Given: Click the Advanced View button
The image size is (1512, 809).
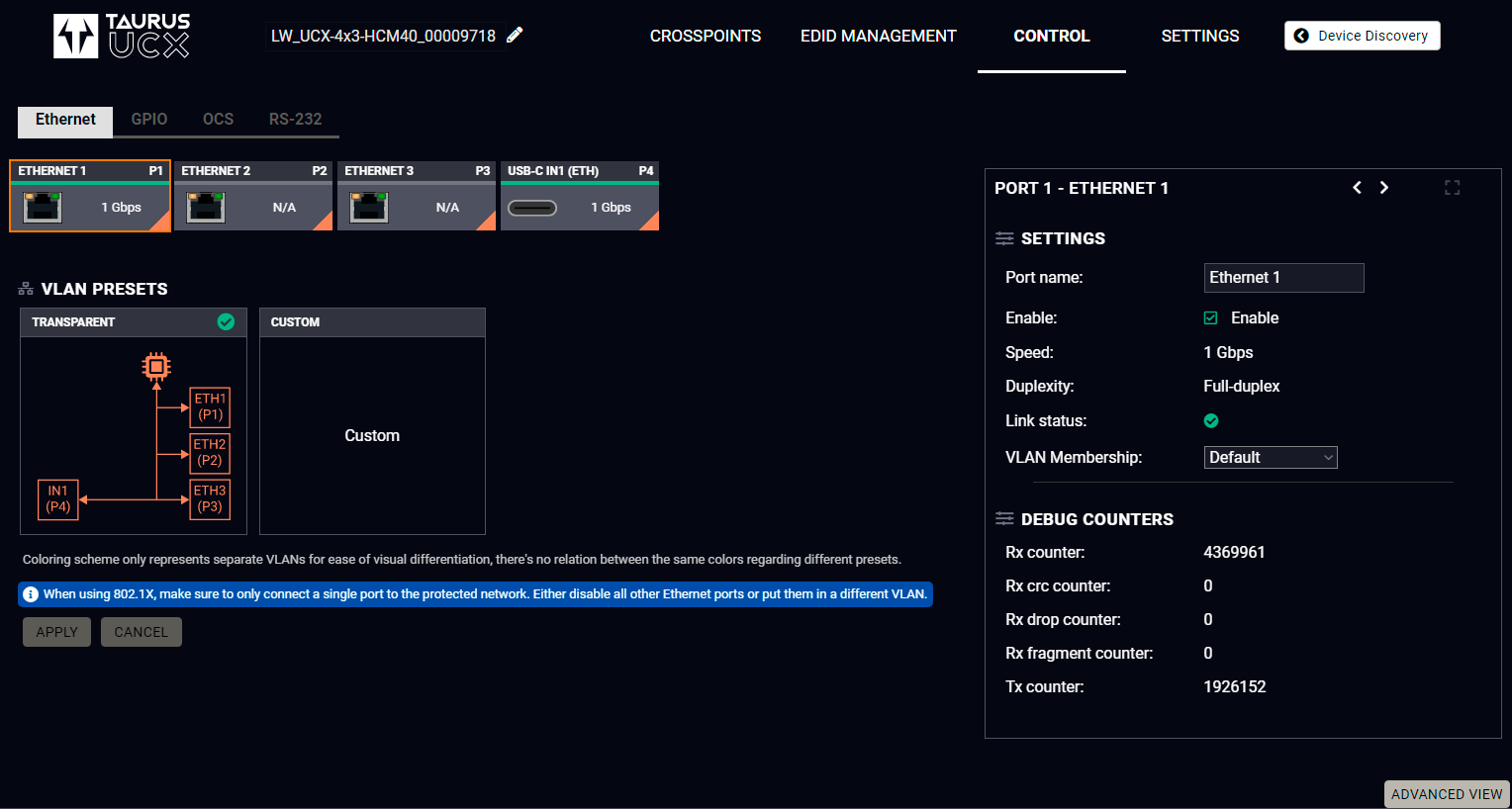Looking at the screenshot, I should pos(1446,794).
